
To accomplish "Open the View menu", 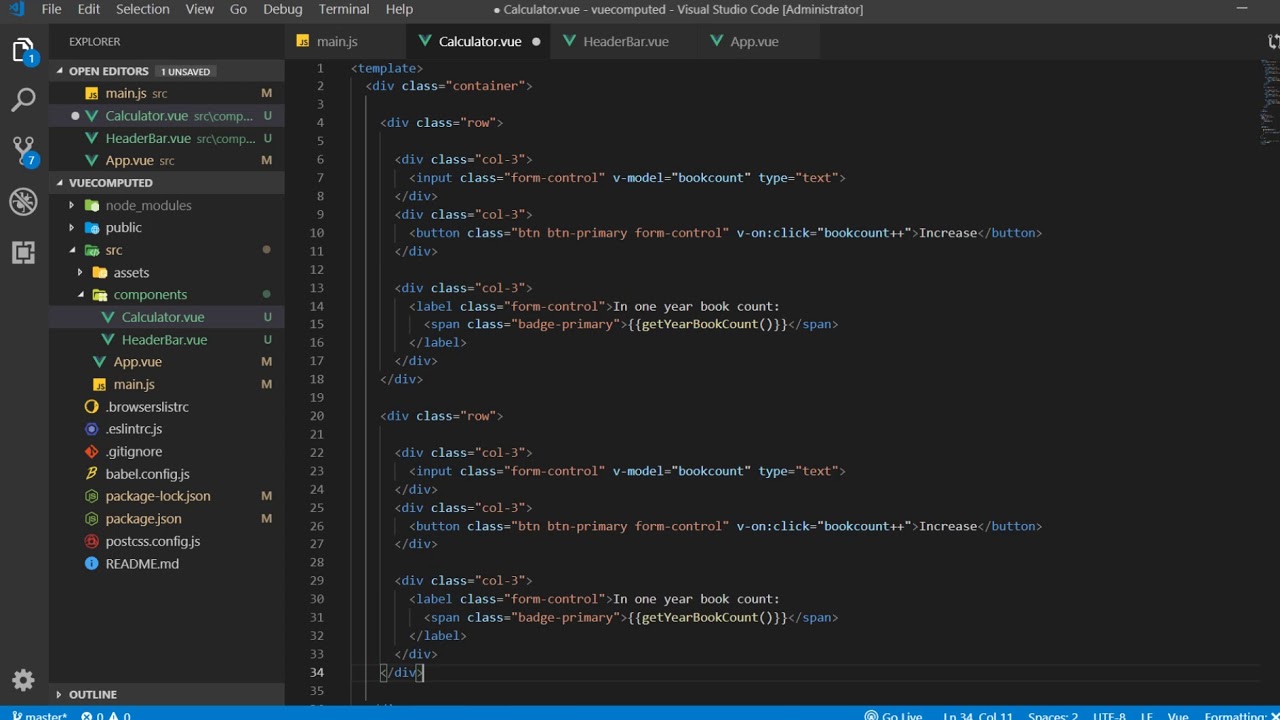I will click(199, 9).
